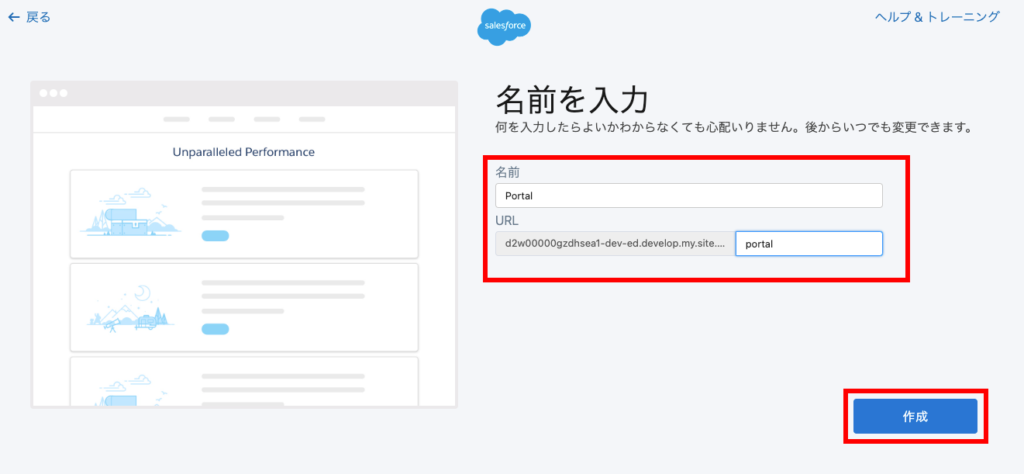1024x474 pixels.
Task: Click the three dots in preview title bar
Action: [54, 93]
